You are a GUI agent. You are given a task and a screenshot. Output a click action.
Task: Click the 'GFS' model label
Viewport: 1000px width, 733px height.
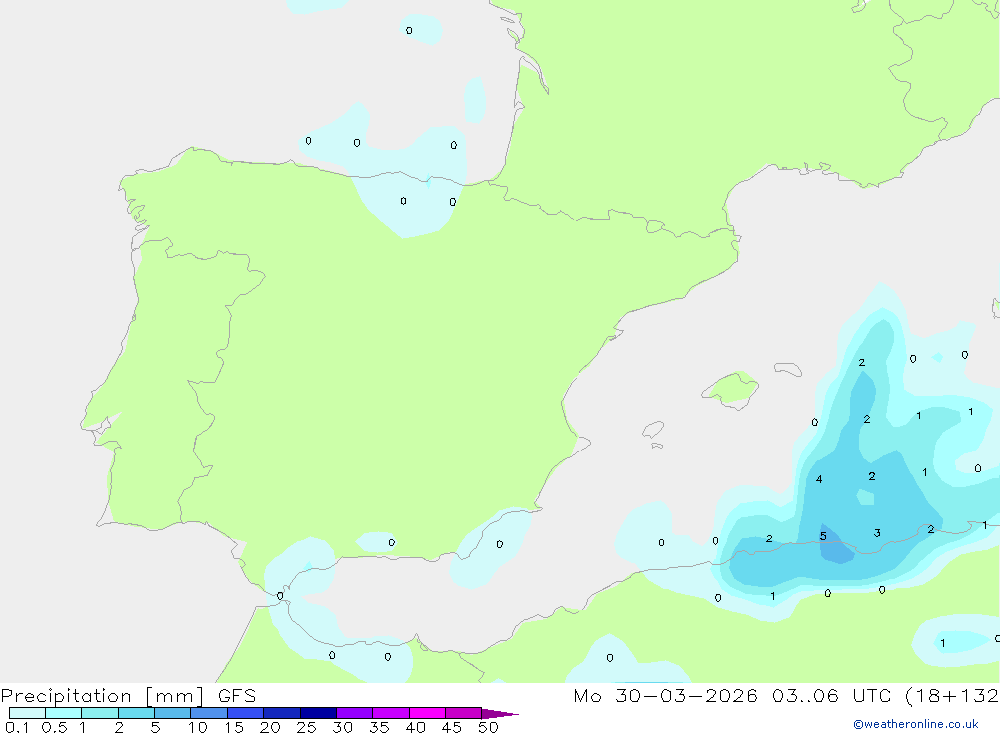click(x=237, y=695)
